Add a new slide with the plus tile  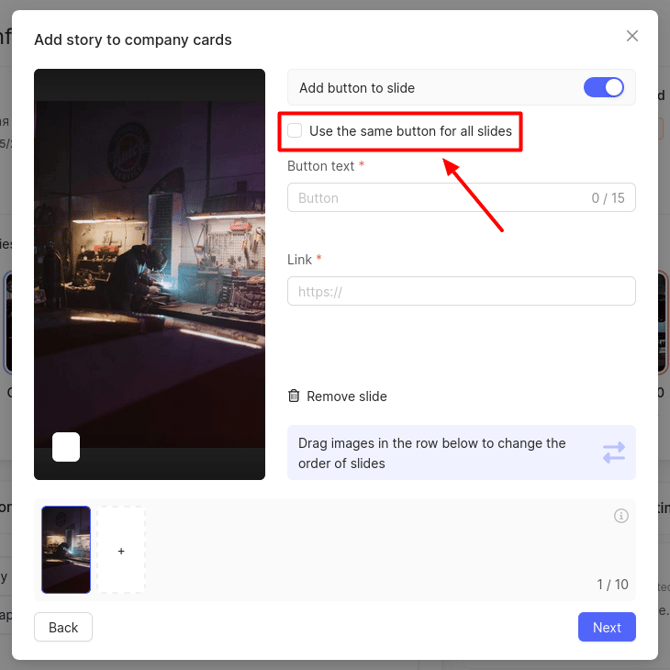click(x=121, y=551)
